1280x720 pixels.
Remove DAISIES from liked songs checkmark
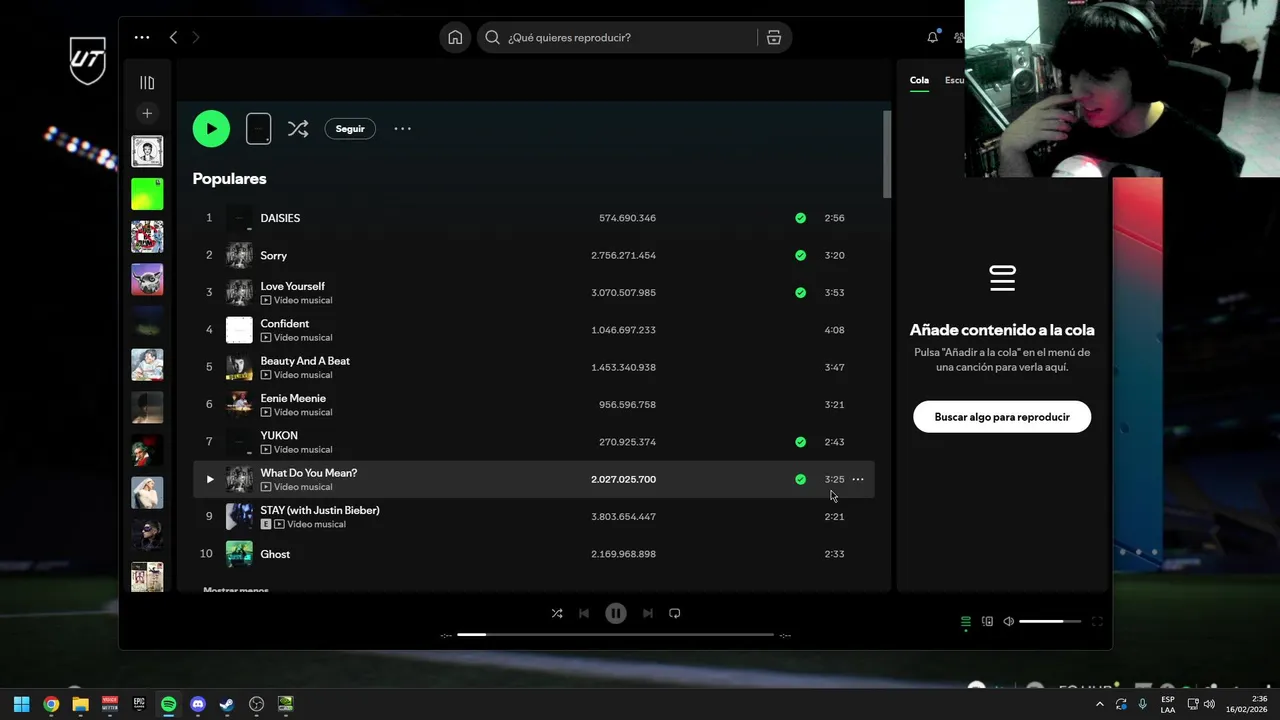coord(800,218)
